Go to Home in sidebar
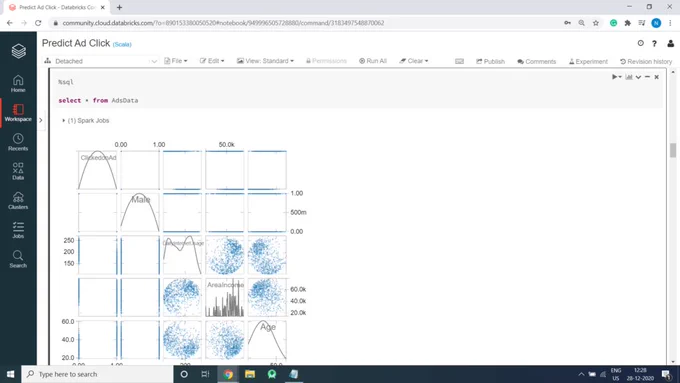The image size is (680, 383). click(18, 83)
